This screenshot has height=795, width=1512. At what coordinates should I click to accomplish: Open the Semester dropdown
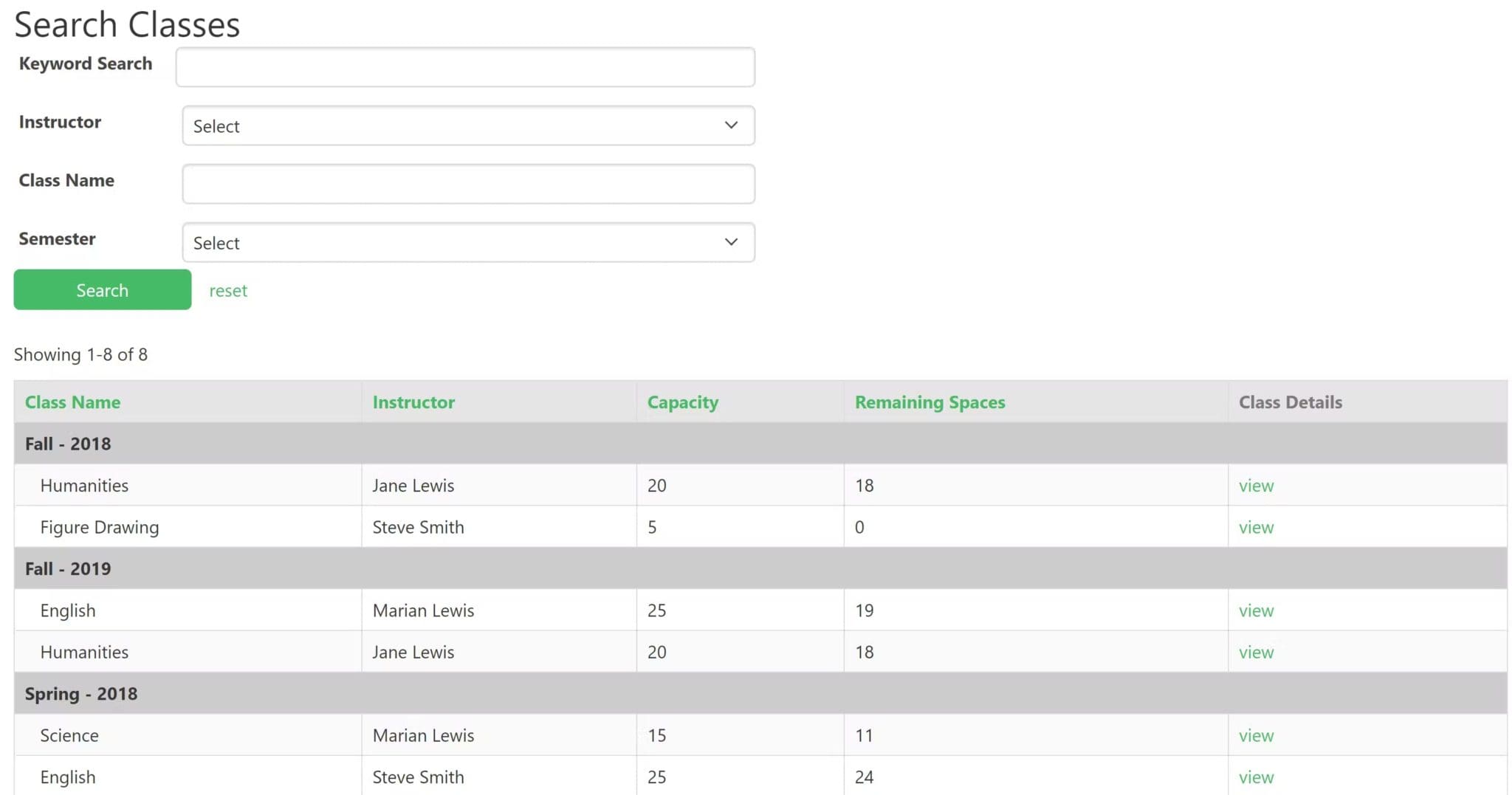468,242
